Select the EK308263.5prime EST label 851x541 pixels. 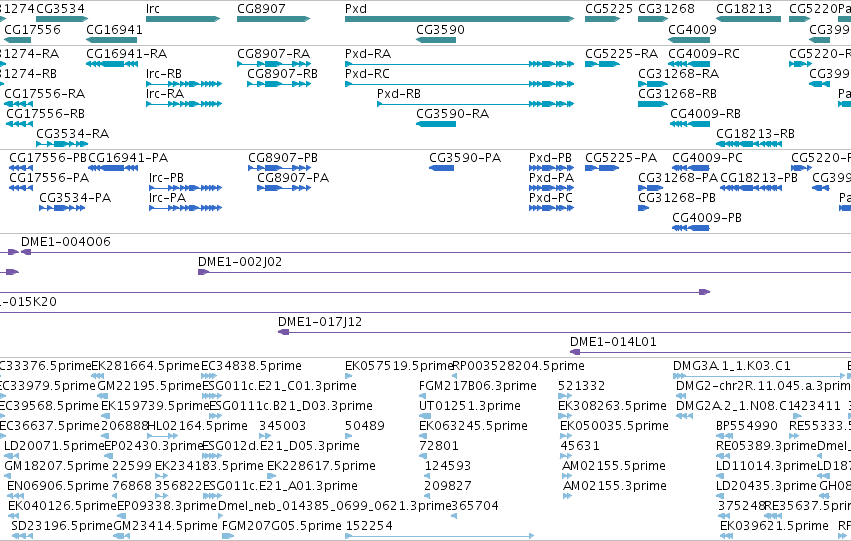(612, 406)
